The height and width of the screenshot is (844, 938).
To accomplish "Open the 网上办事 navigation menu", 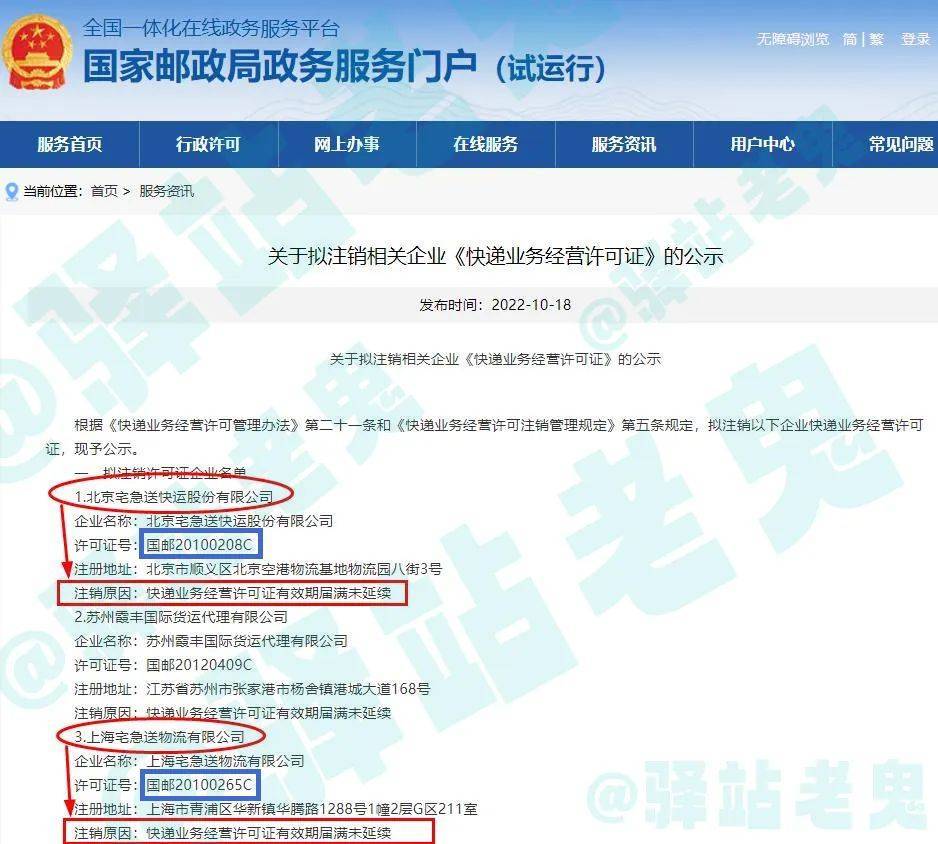I will click(x=346, y=144).
